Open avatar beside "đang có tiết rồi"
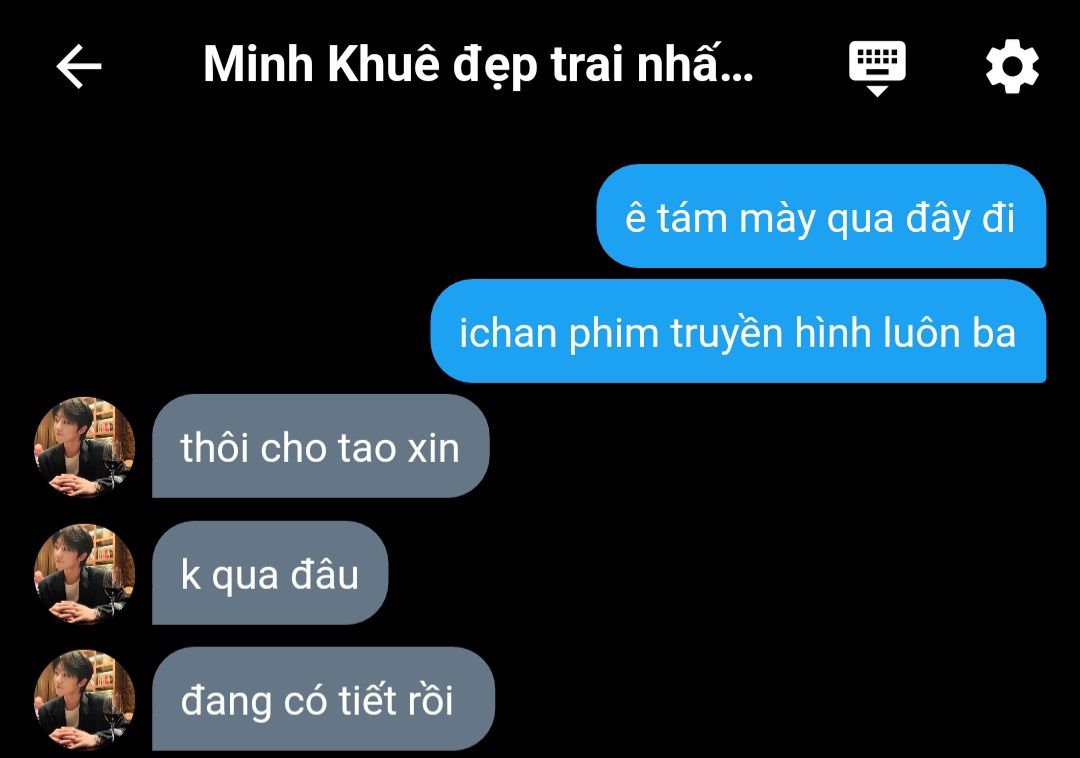 click(x=85, y=699)
